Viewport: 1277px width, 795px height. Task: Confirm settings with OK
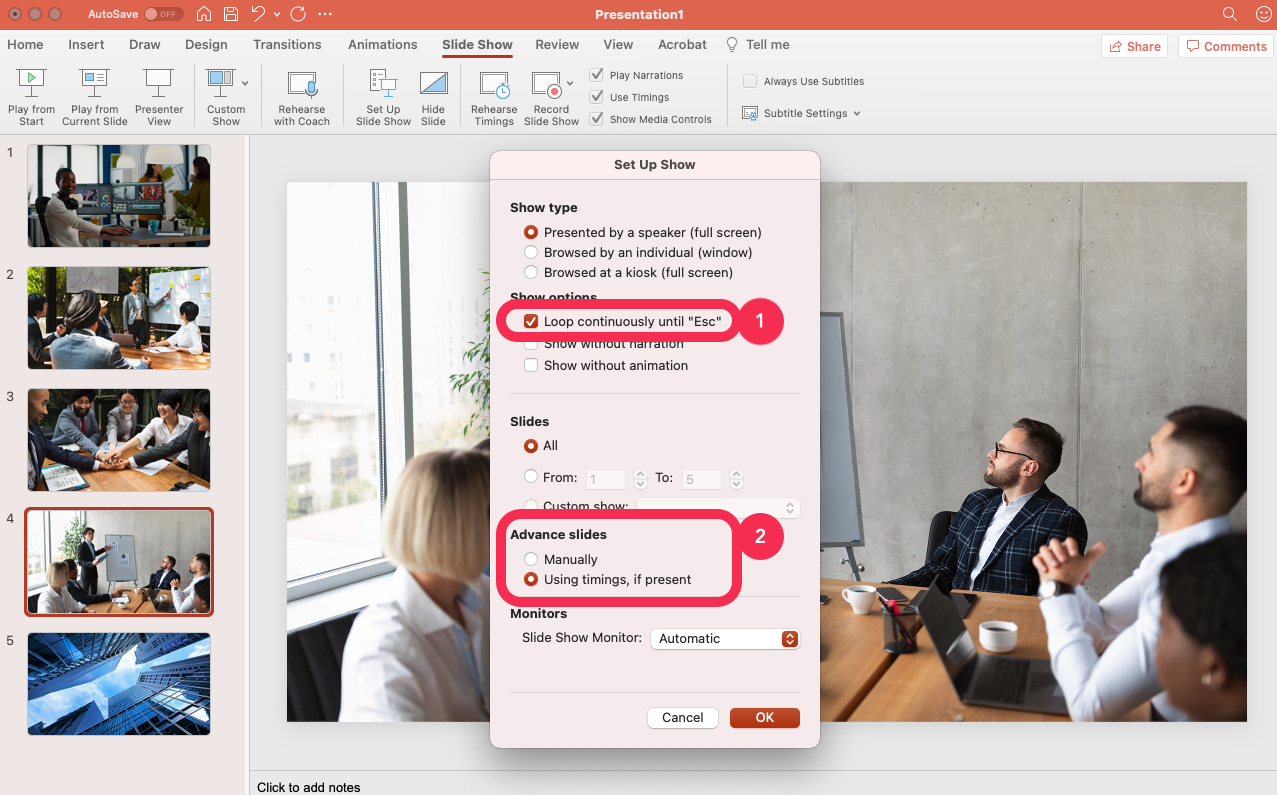pyautogui.click(x=764, y=717)
